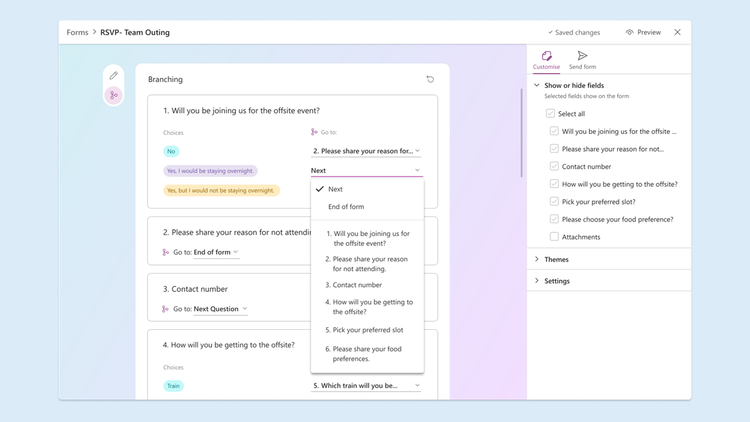Click the Send form paper plane icon

582,56
